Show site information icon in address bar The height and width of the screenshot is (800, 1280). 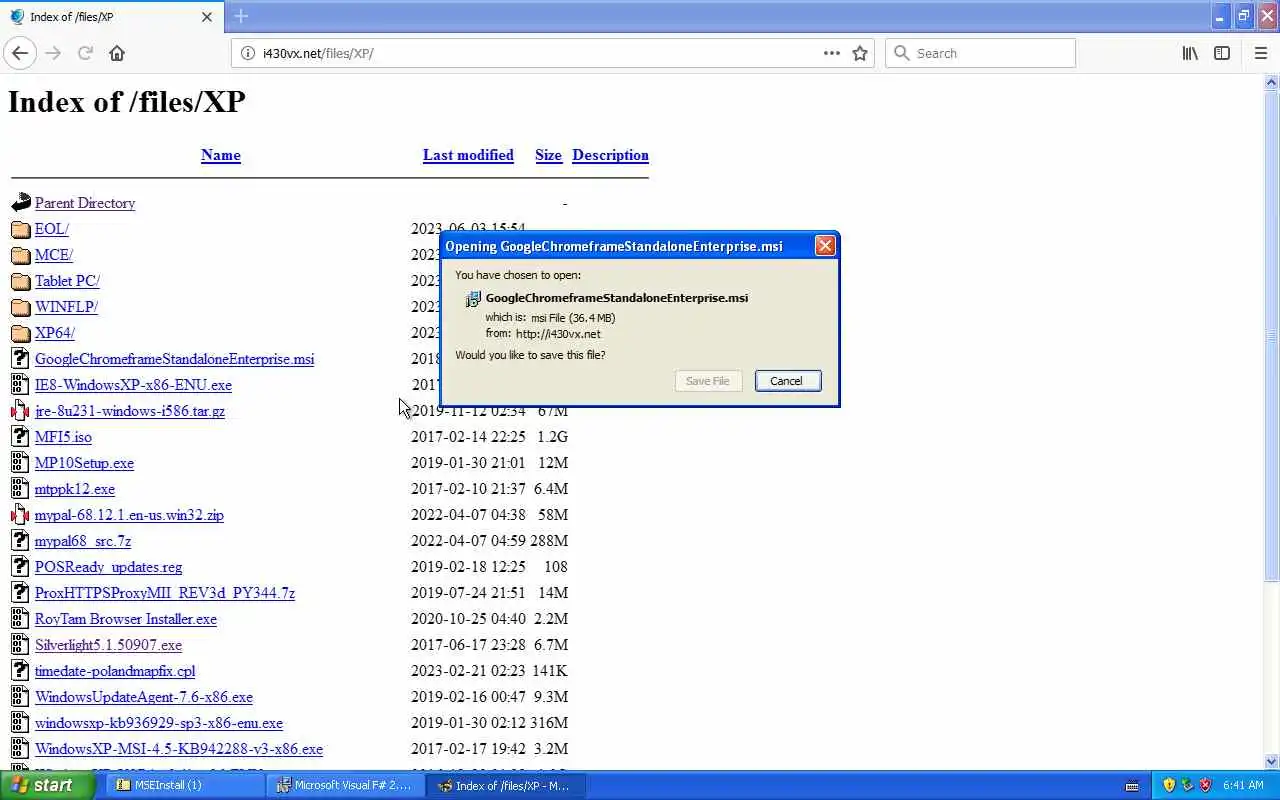[248, 53]
